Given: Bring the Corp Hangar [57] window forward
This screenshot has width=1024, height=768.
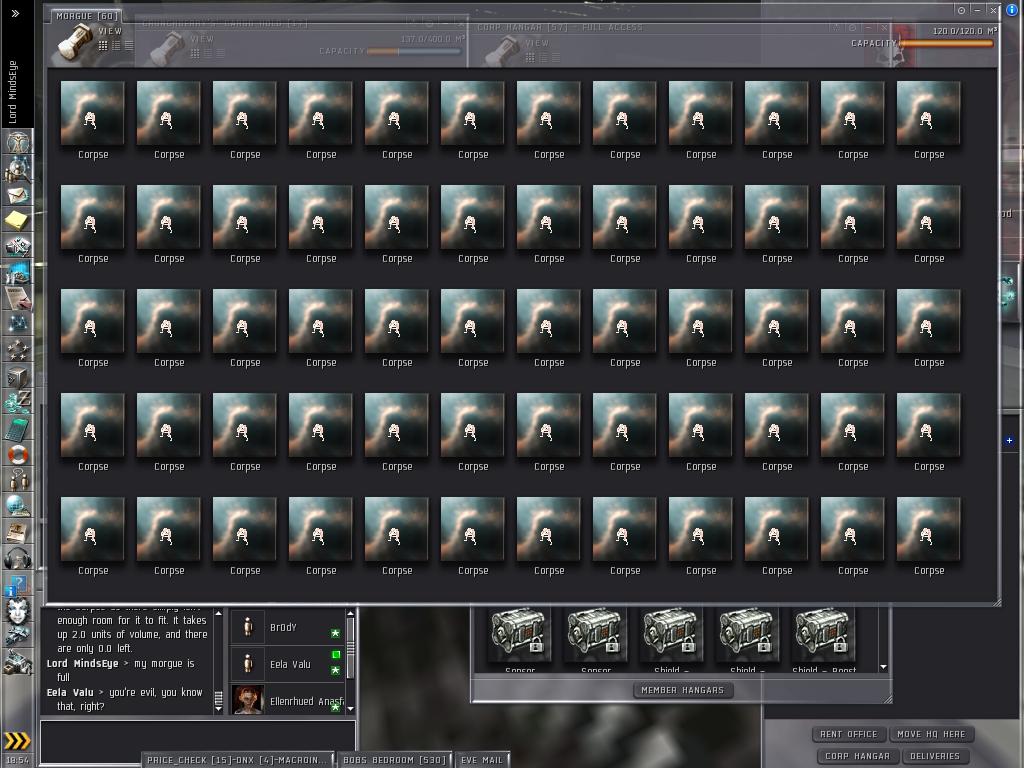Looking at the screenshot, I should coord(560,27).
